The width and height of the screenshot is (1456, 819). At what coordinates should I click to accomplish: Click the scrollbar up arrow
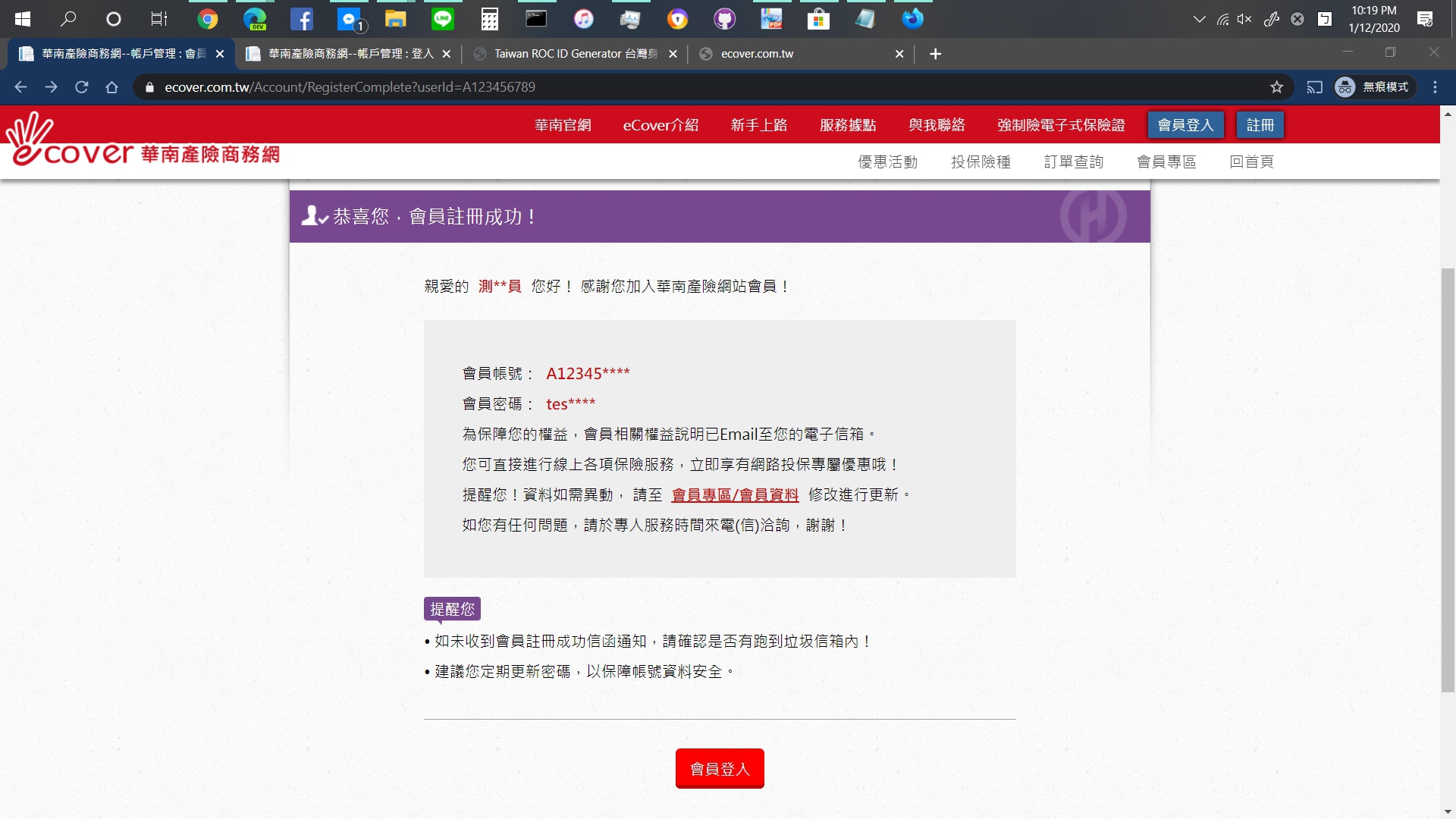tap(1448, 114)
